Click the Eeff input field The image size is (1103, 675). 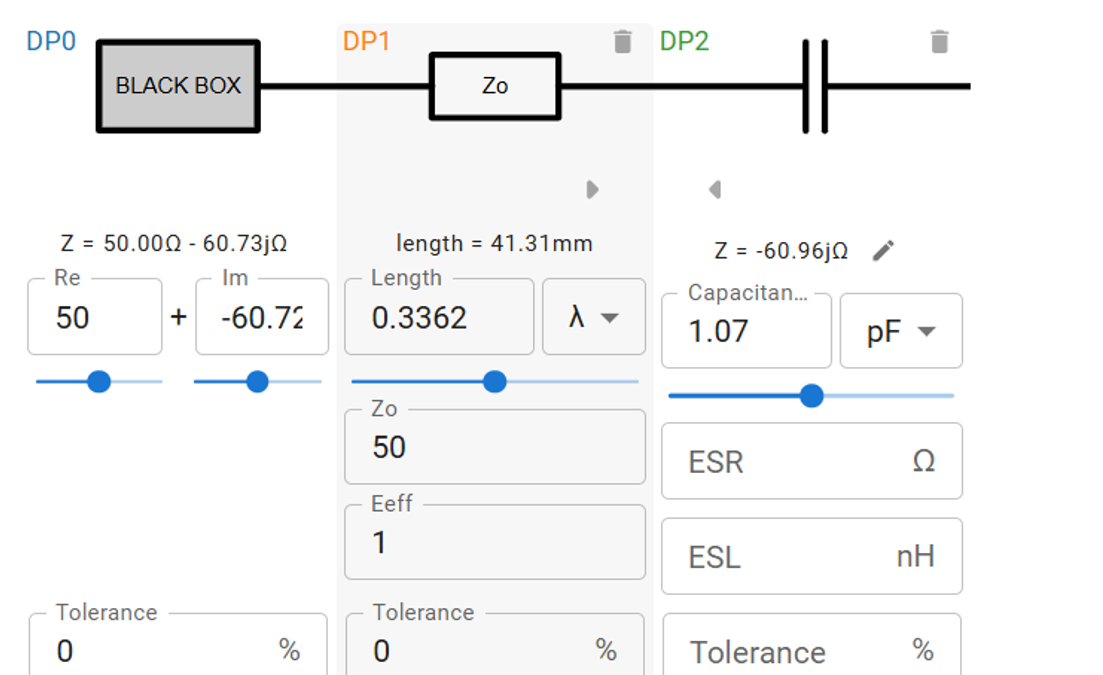494,543
